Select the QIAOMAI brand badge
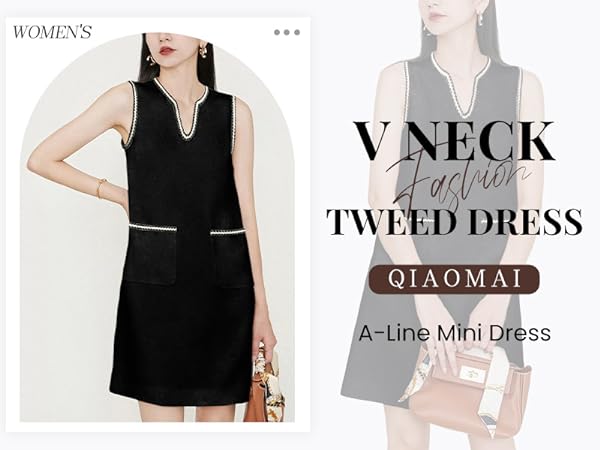The height and width of the screenshot is (450, 600). pyautogui.click(x=454, y=279)
